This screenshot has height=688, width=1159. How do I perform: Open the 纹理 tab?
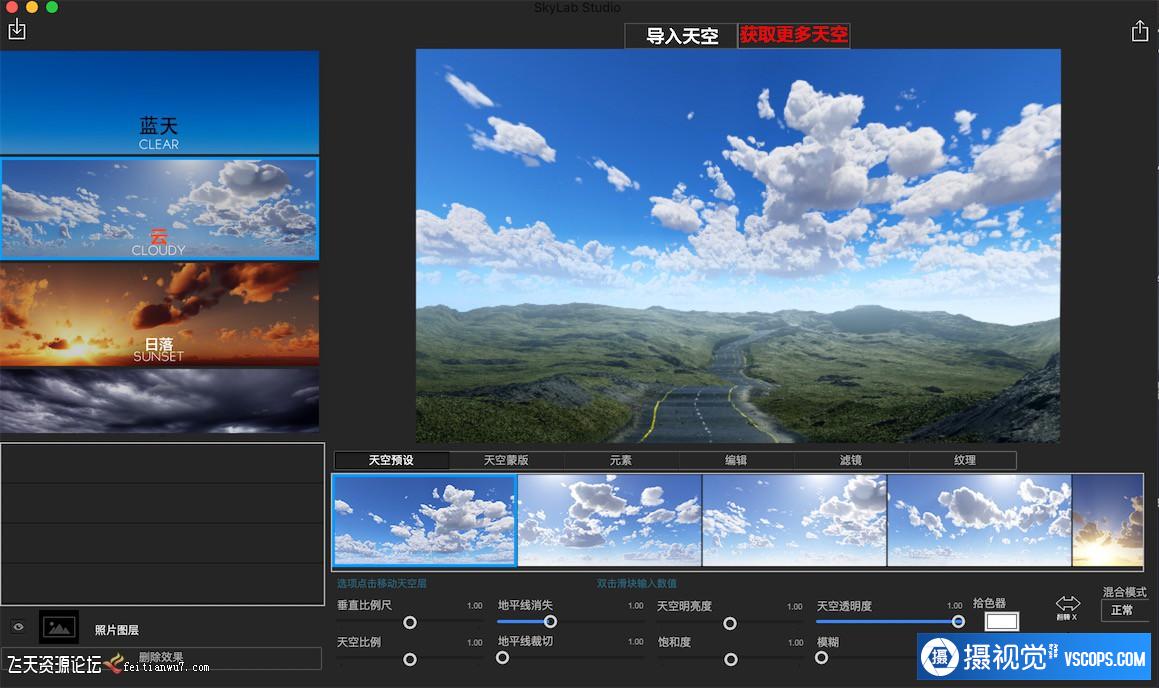coord(965,460)
